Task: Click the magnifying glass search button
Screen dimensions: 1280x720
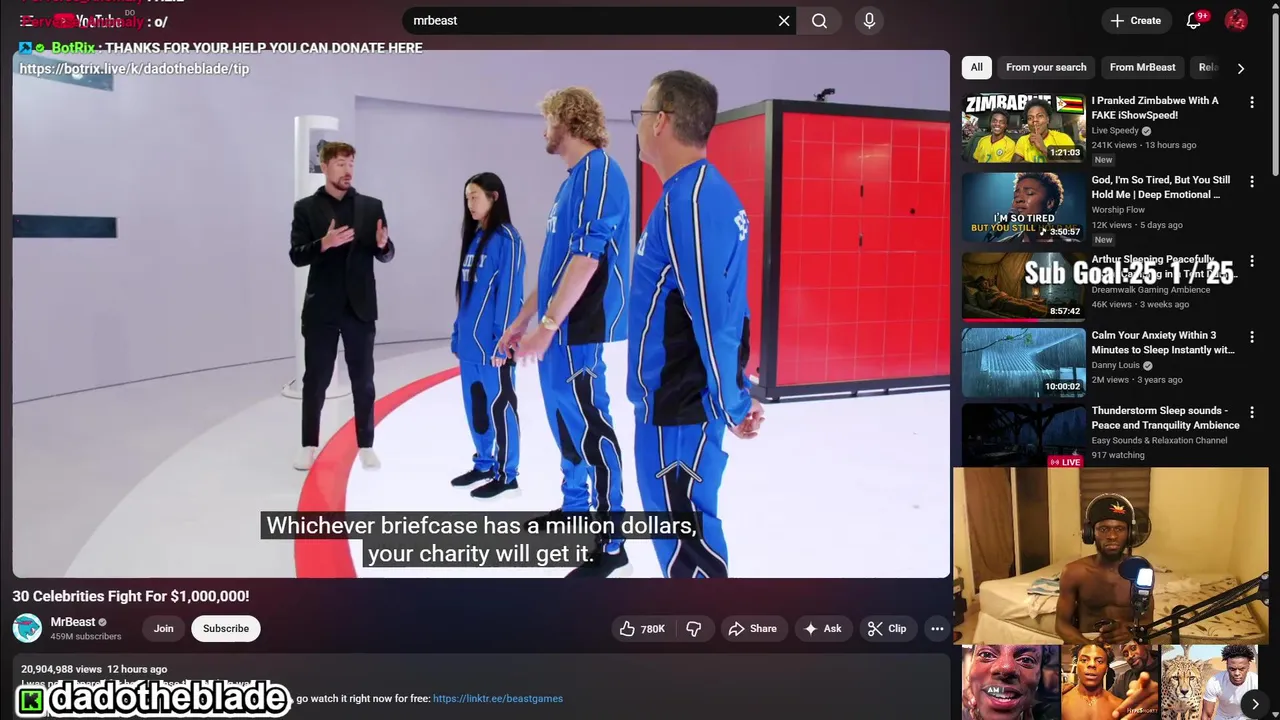Action: point(819,20)
